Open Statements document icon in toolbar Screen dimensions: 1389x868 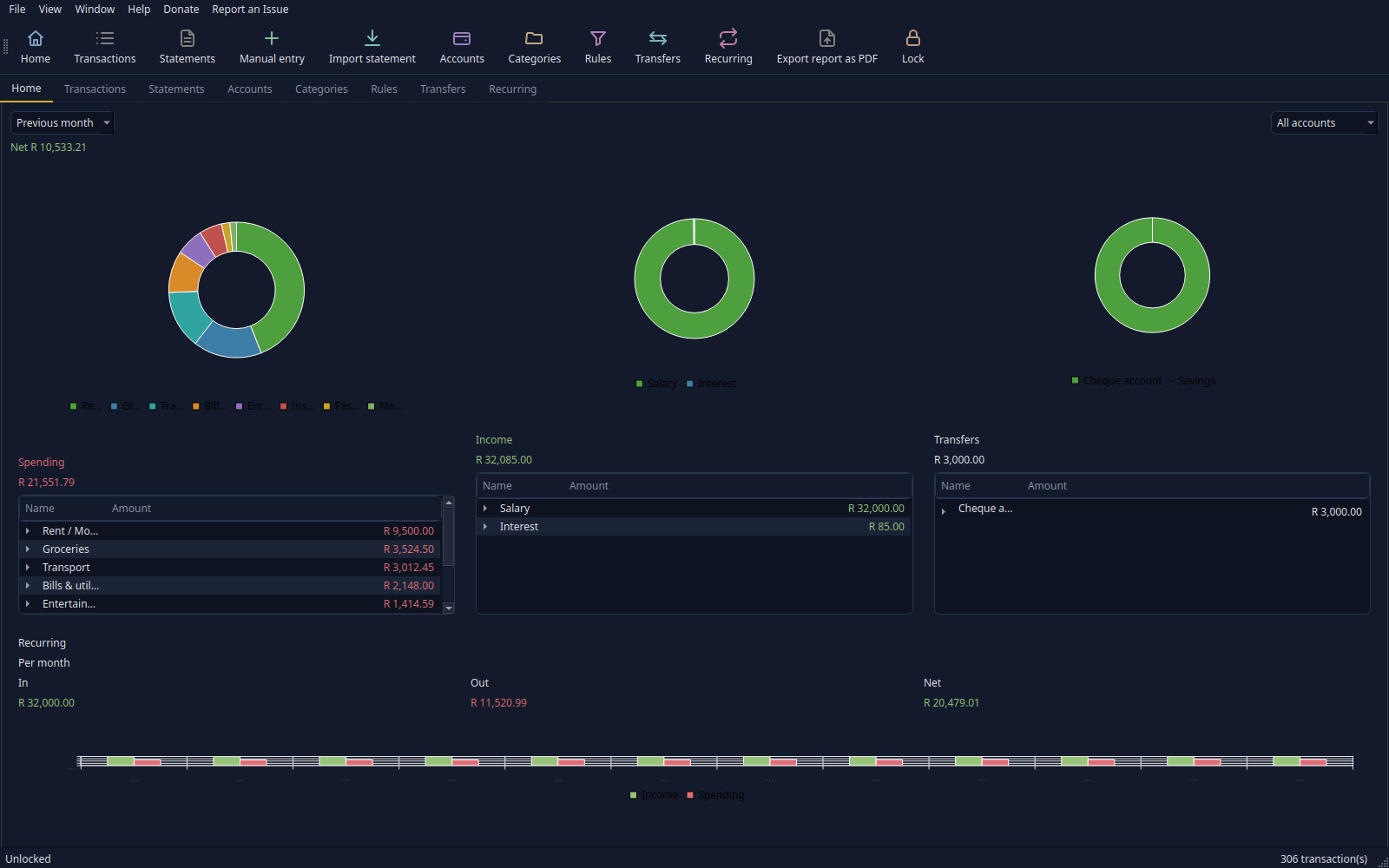(x=188, y=38)
